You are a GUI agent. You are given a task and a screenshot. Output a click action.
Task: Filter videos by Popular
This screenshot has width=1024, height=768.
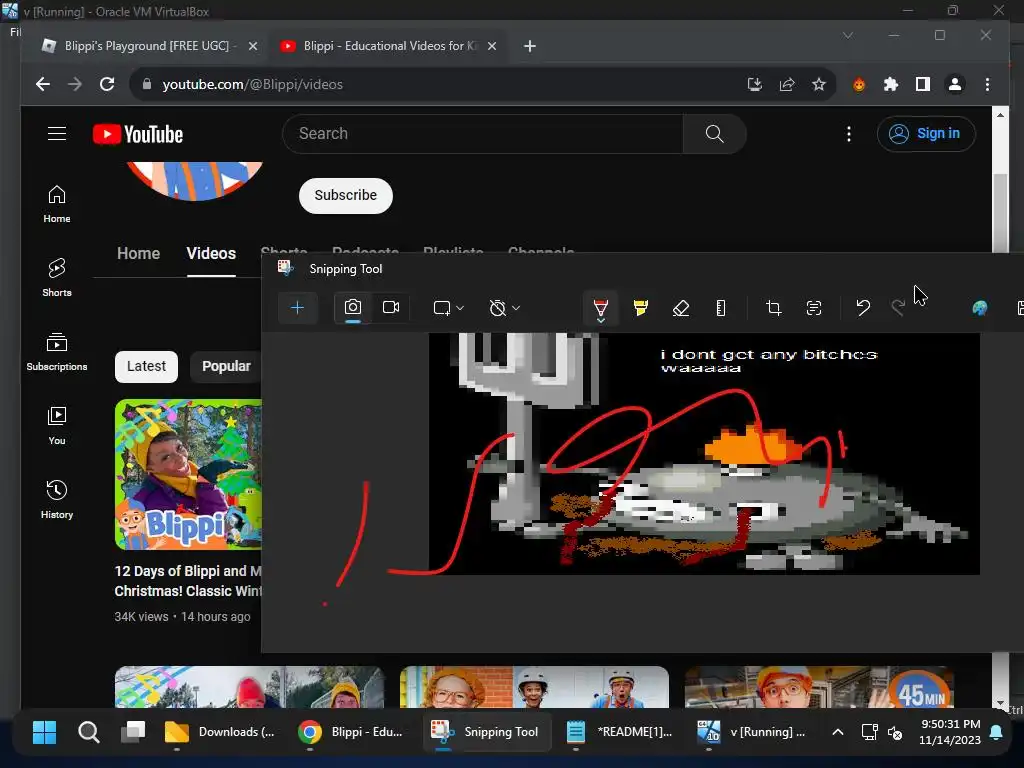pyautogui.click(x=226, y=366)
